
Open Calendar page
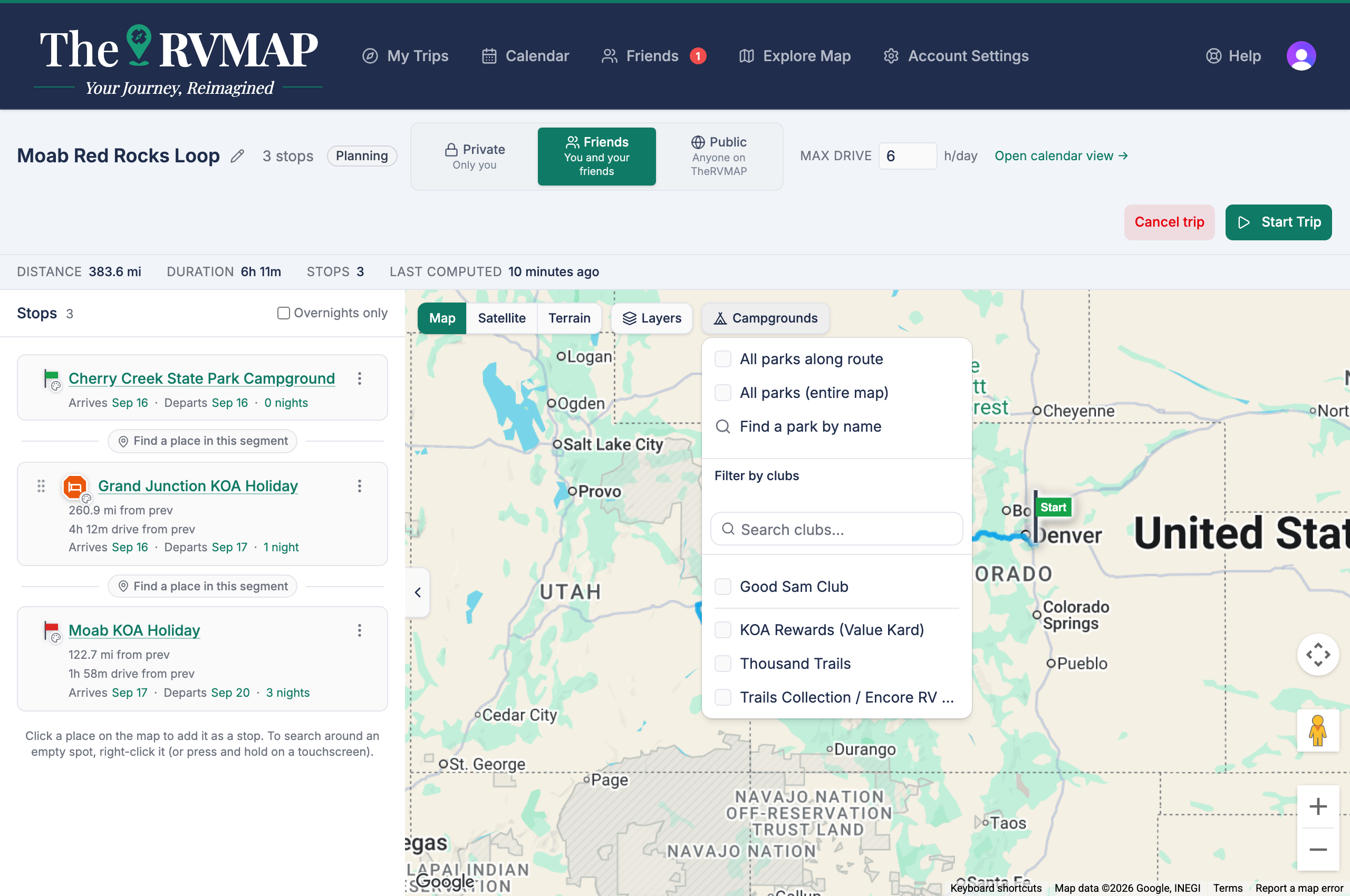pyautogui.click(x=525, y=56)
